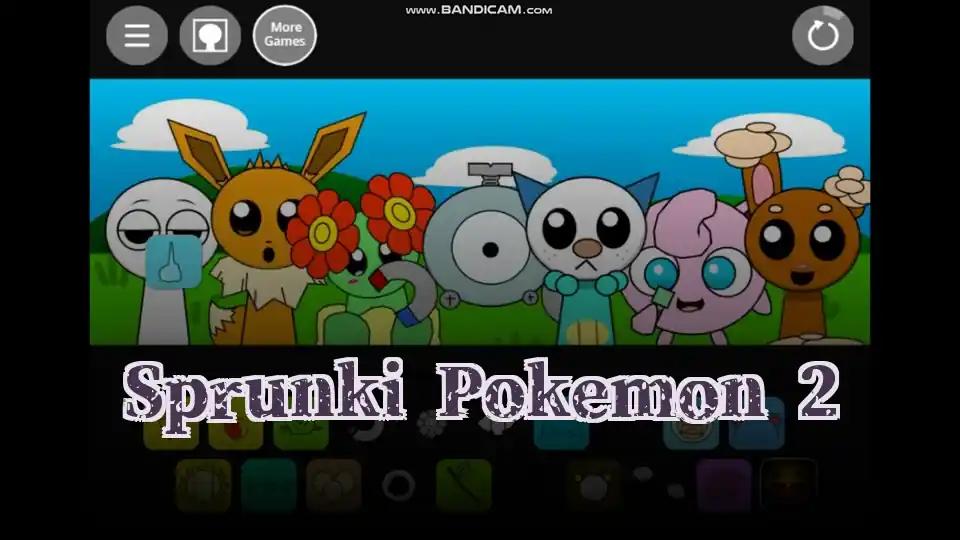The image size is (960, 540).
Task: Select the dimmed teal icon beside olive icon
Action: (x=269, y=485)
